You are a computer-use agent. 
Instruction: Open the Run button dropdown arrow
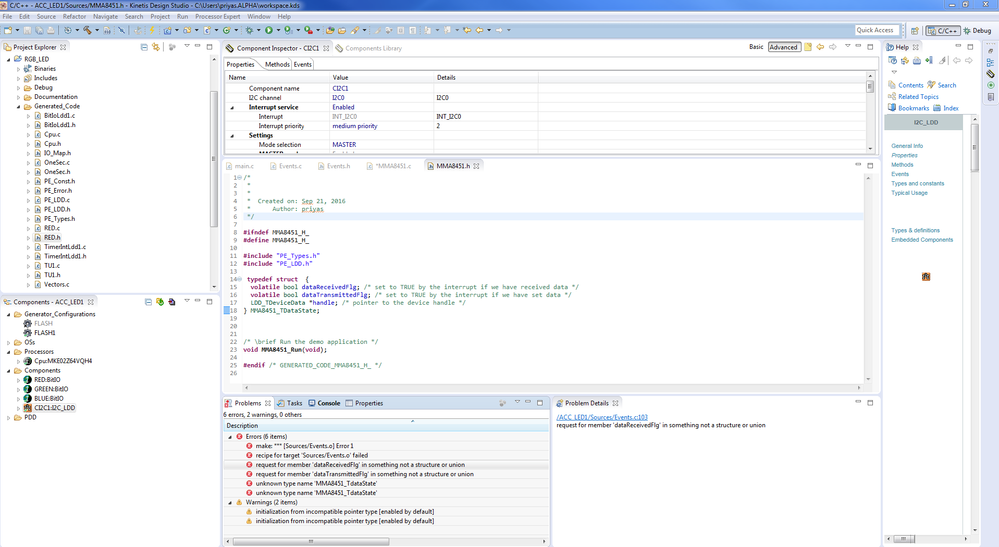(x=278, y=30)
